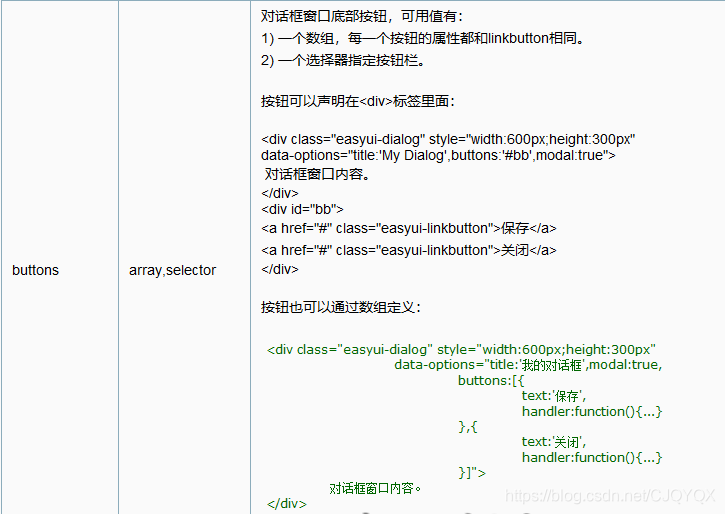This screenshot has height=514, width=725.
Task: Click the linkbutton line containing '保存</a>'
Action: click(x=409, y=228)
